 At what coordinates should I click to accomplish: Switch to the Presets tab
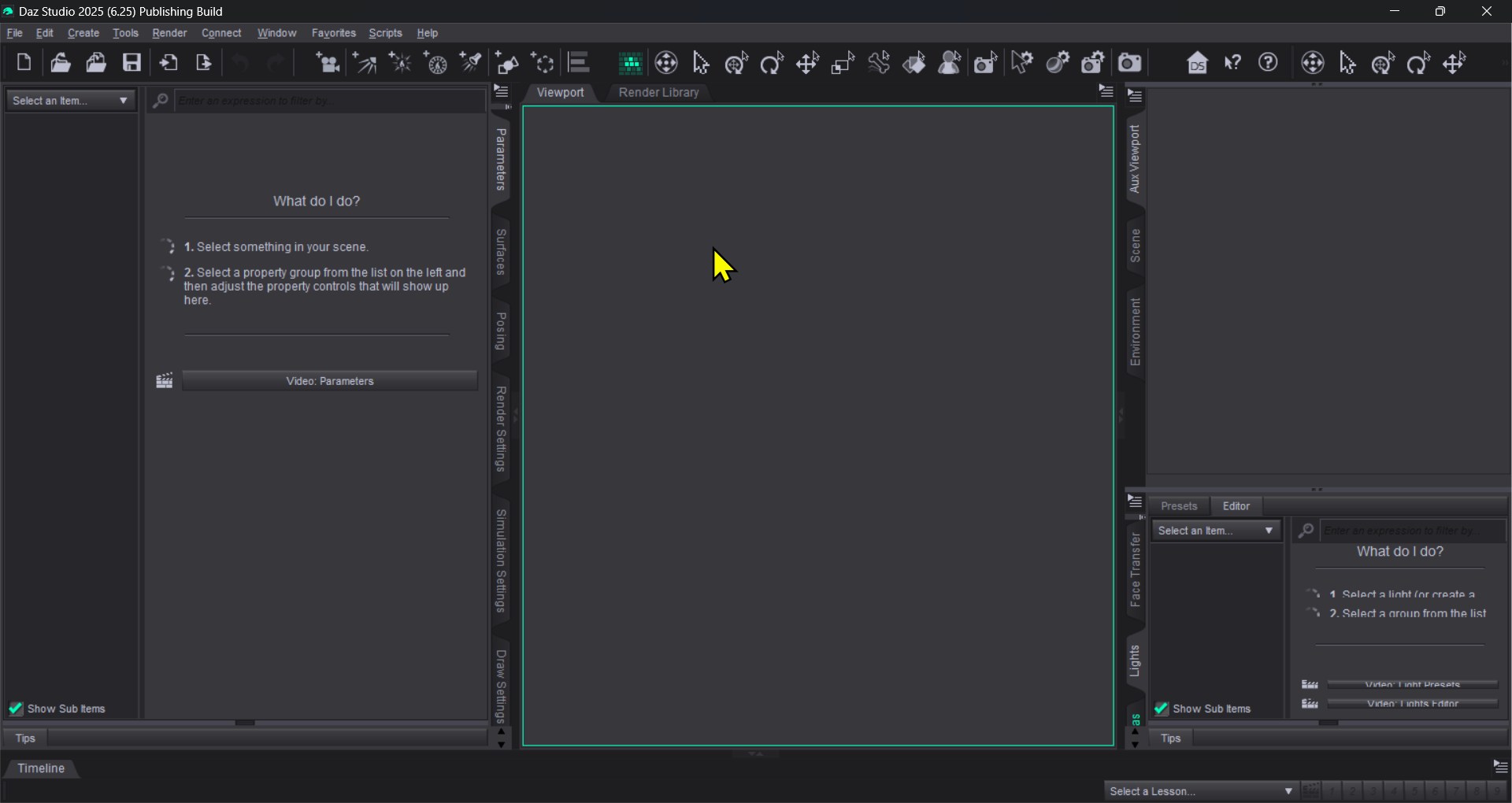pos(1178,506)
